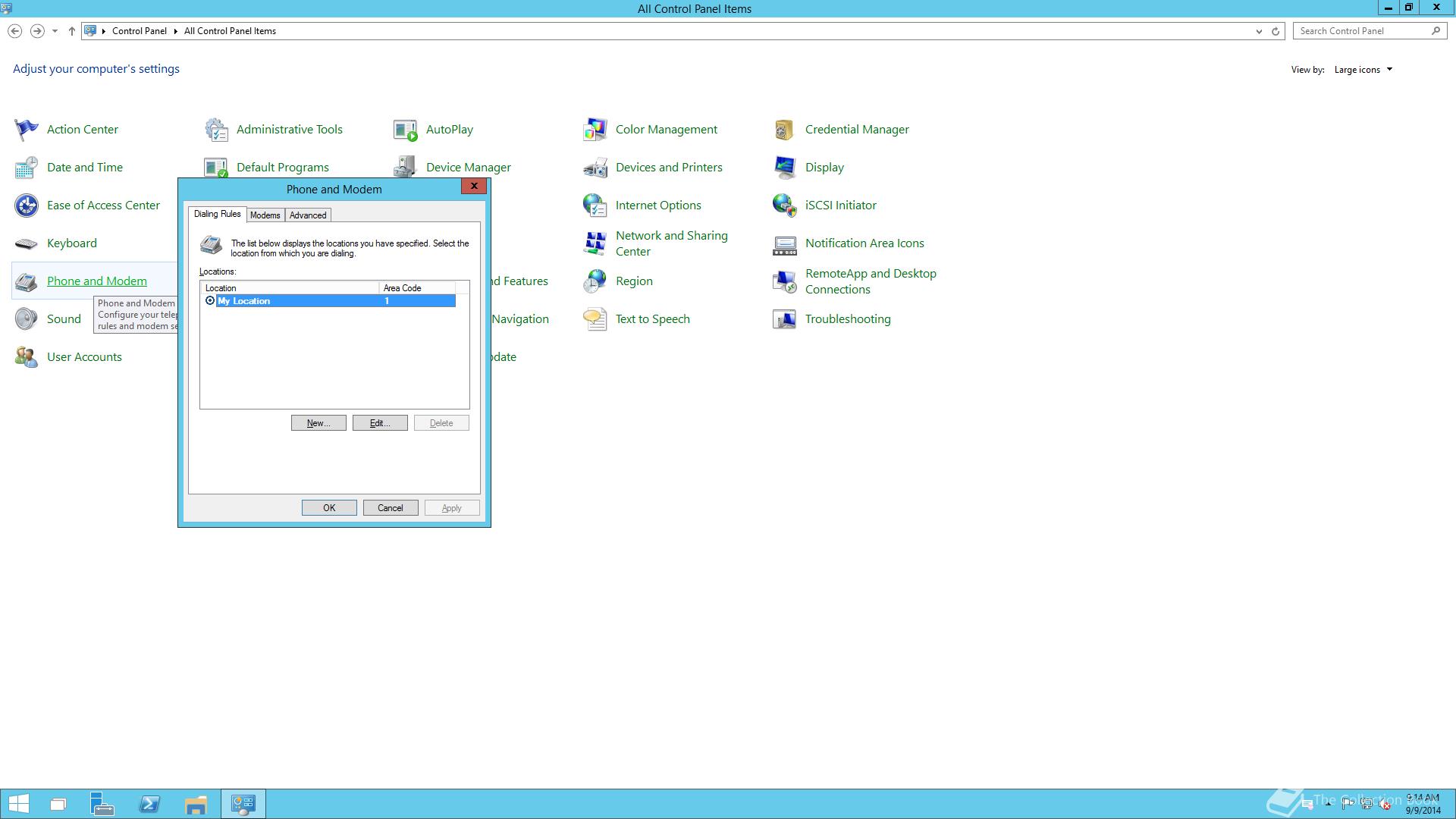Open the Date and Time calendar icon
This screenshot has height=819, width=1456.
point(27,168)
